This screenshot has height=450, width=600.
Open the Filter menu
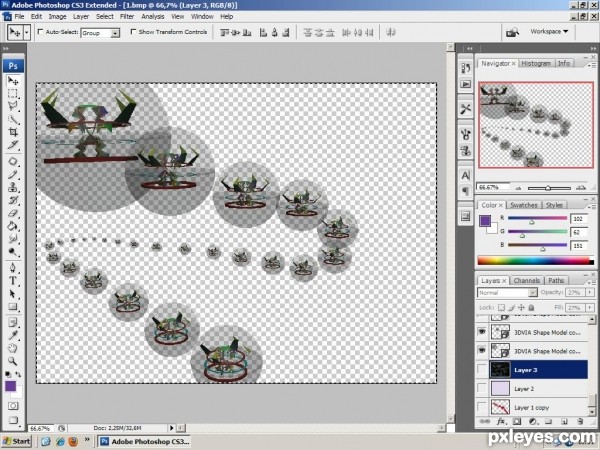127,16
